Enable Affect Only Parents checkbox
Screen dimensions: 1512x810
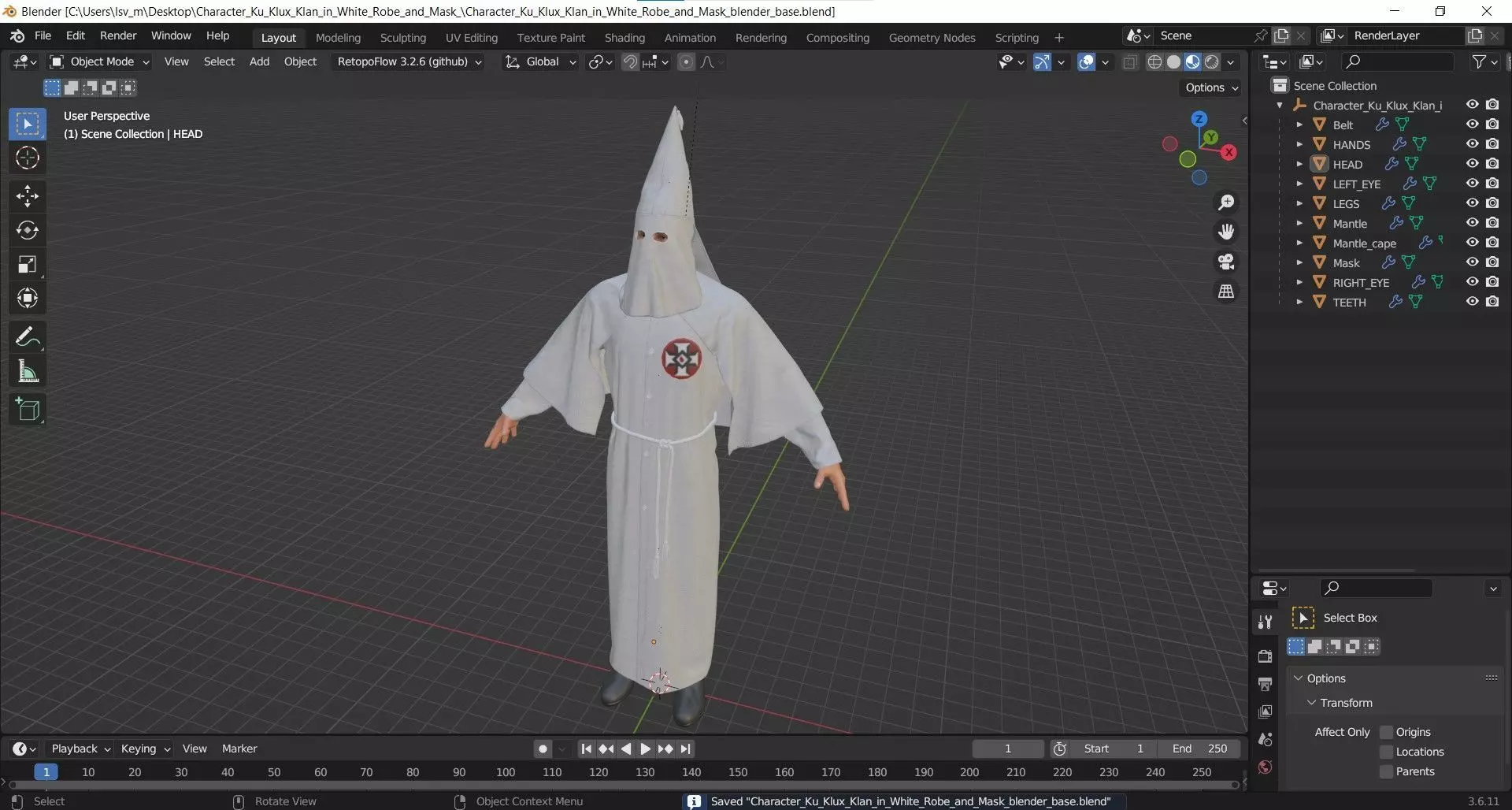coord(1387,771)
